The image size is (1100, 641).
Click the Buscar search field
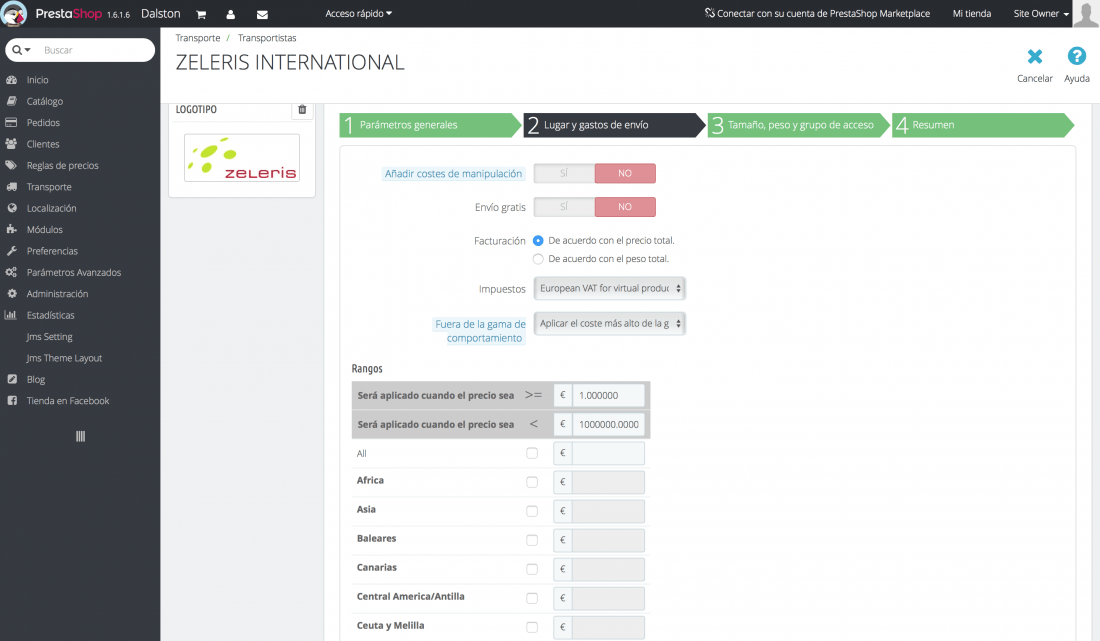click(95, 50)
